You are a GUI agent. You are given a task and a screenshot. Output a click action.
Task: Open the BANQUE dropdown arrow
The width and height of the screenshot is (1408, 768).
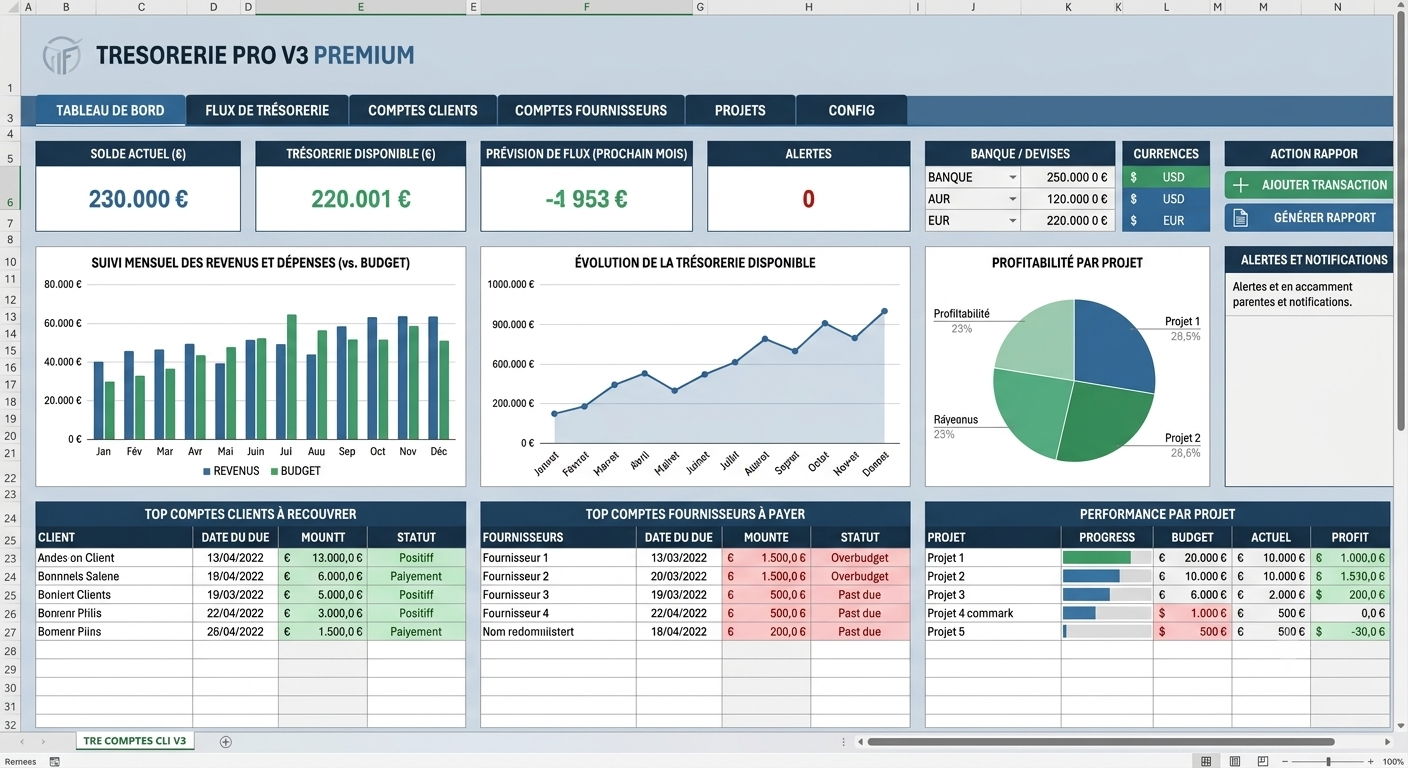click(1012, 178)
